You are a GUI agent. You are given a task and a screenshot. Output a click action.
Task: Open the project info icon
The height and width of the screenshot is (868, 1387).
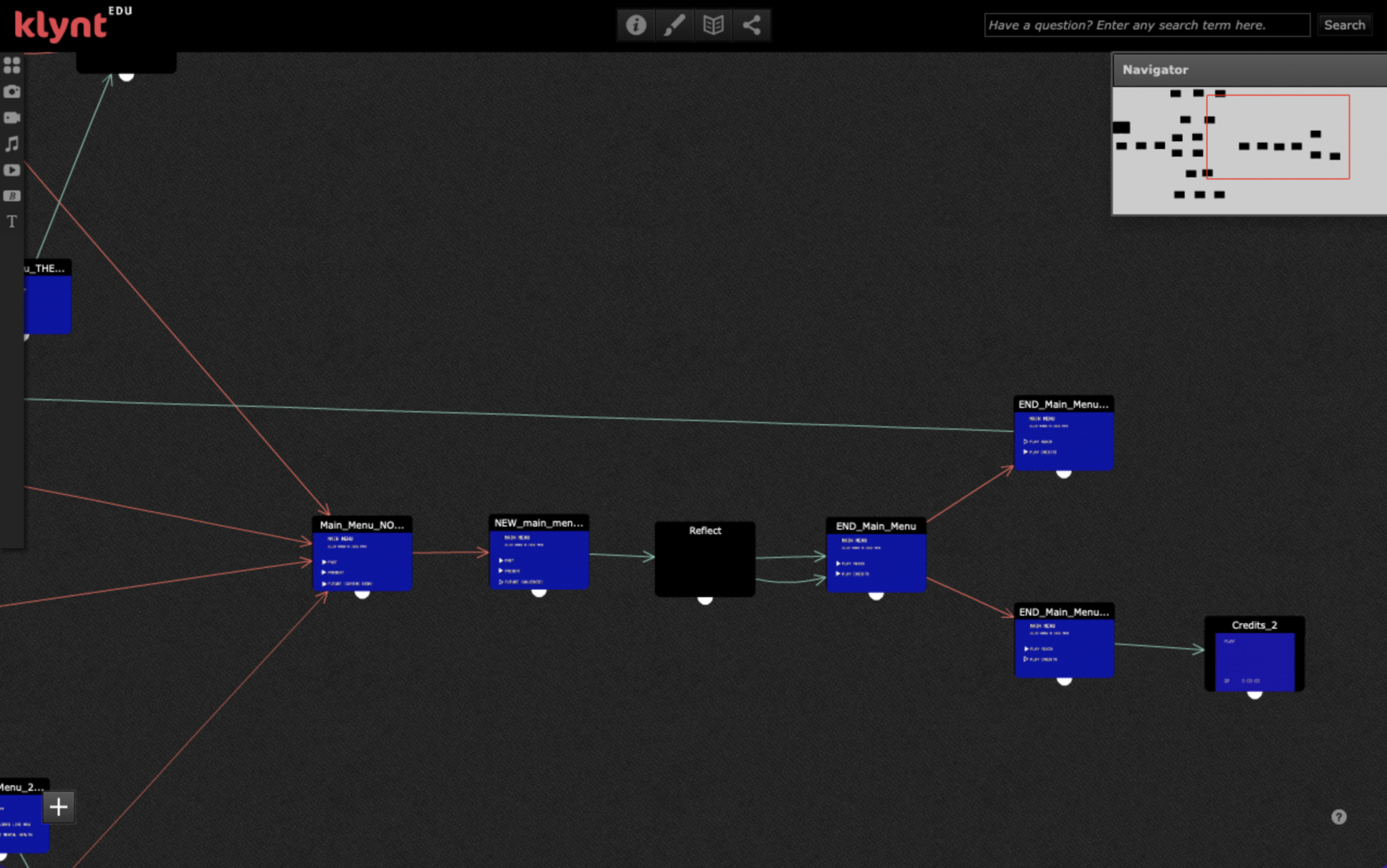[636, 26]
